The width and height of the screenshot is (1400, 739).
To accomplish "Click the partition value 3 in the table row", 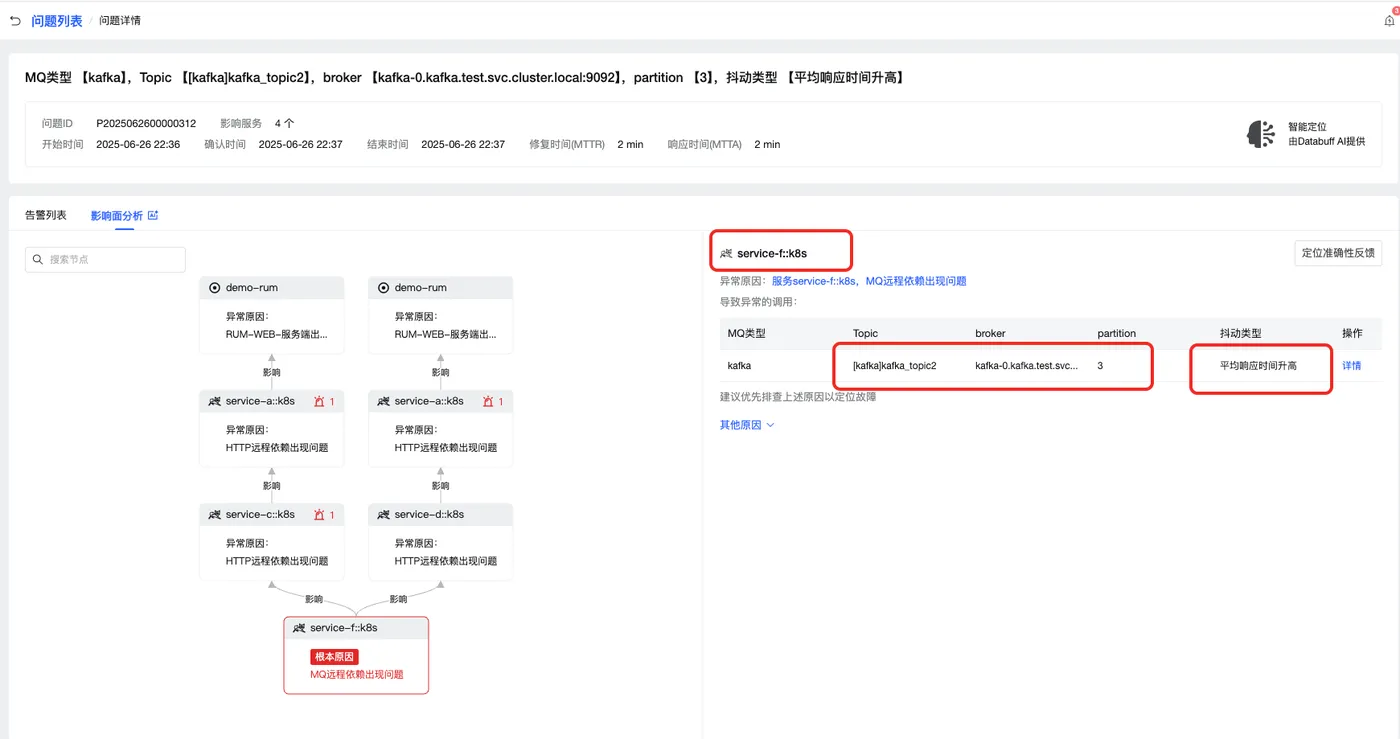I will pyautogui.click(x=1100, y=366).
